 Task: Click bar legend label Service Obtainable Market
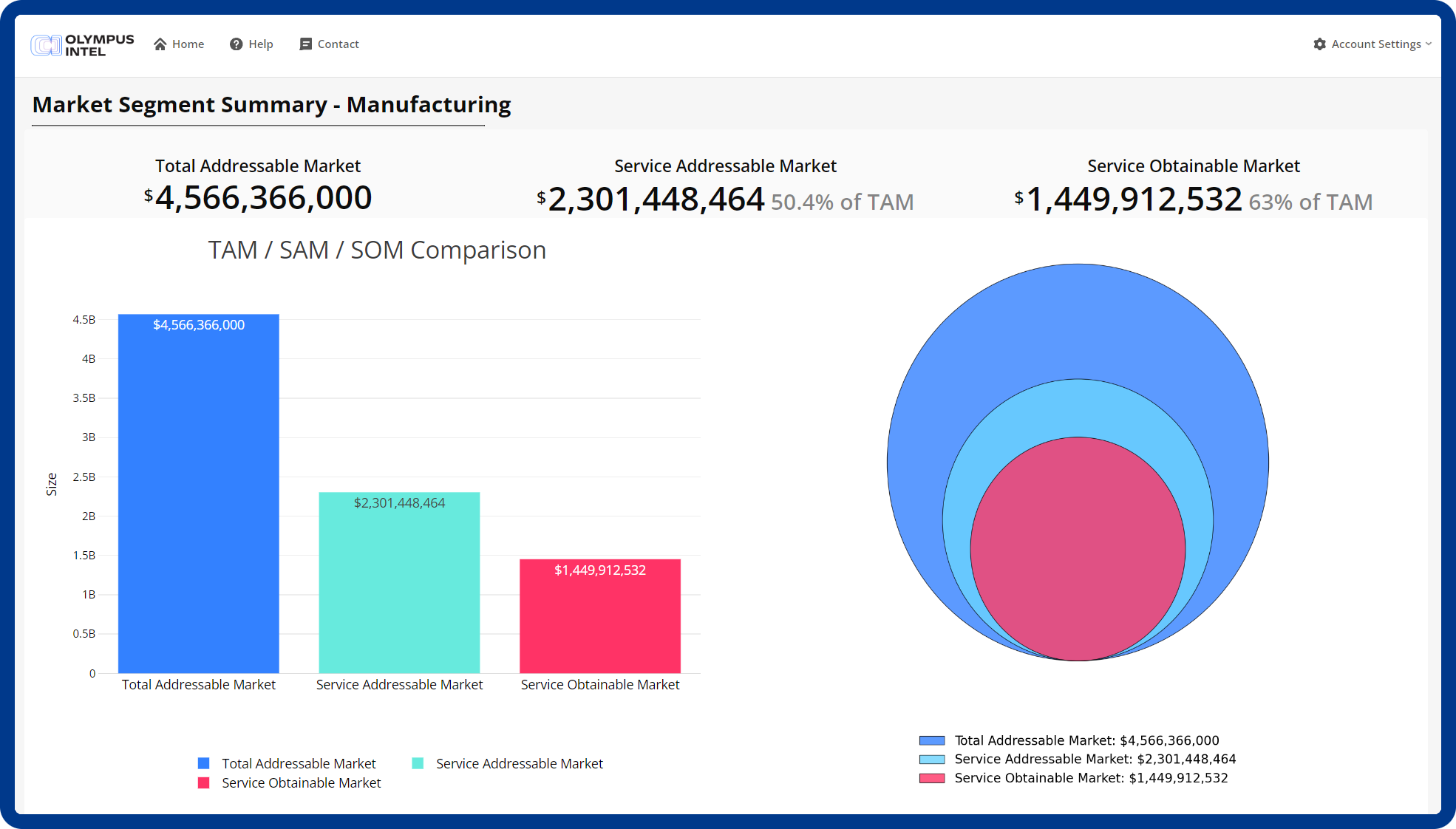[302, 782]
